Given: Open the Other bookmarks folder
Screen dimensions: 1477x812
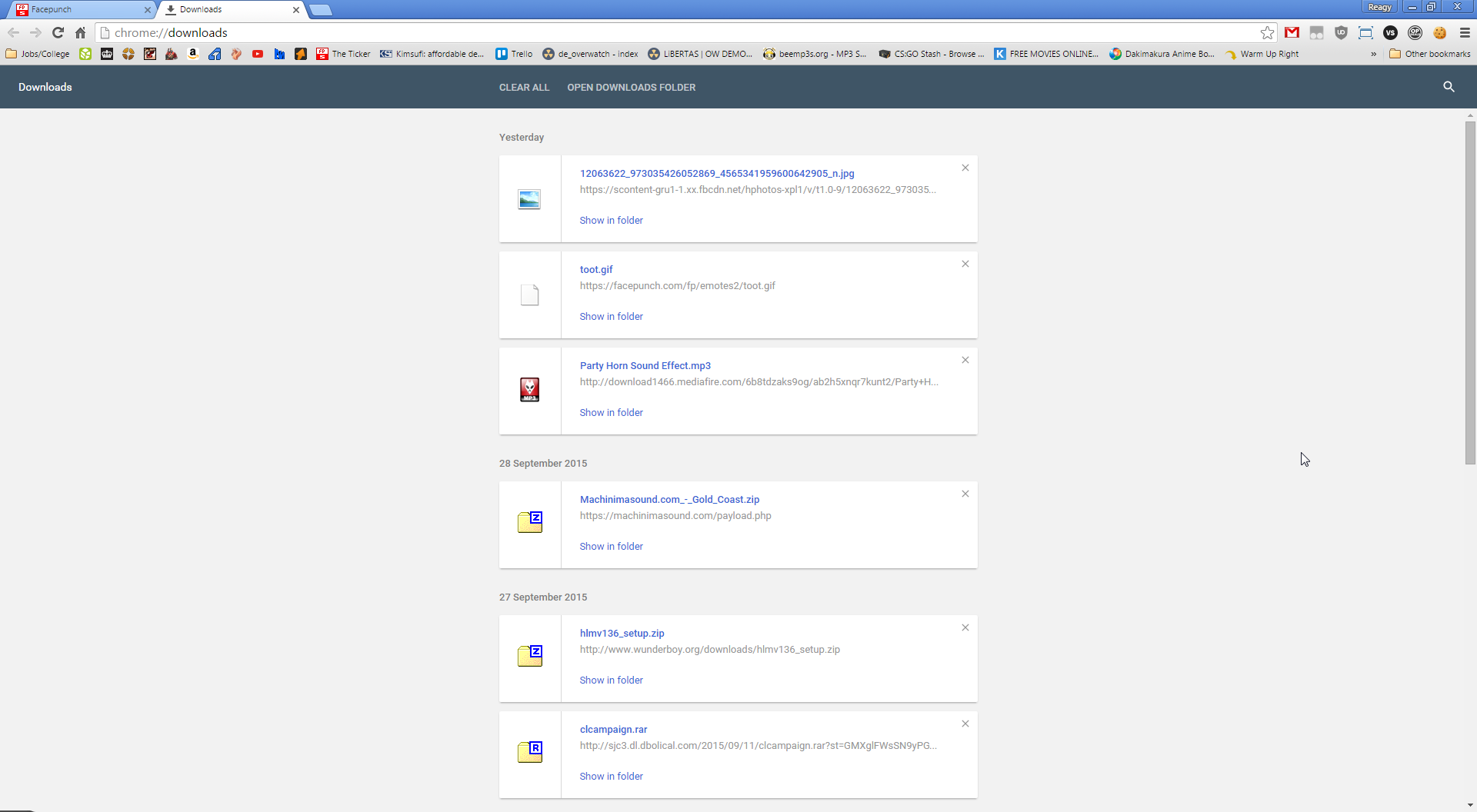Looking at the screenshot, I should (1429, 54).
